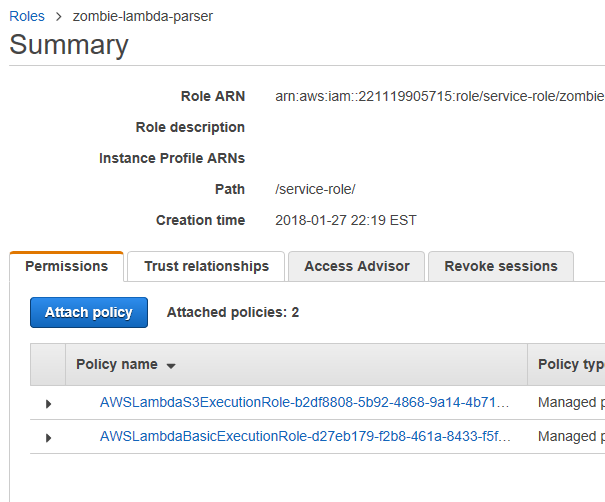The image size is (605, 502).
Task: Click the breadcrumb chevron after Roles
Action: 59,17
